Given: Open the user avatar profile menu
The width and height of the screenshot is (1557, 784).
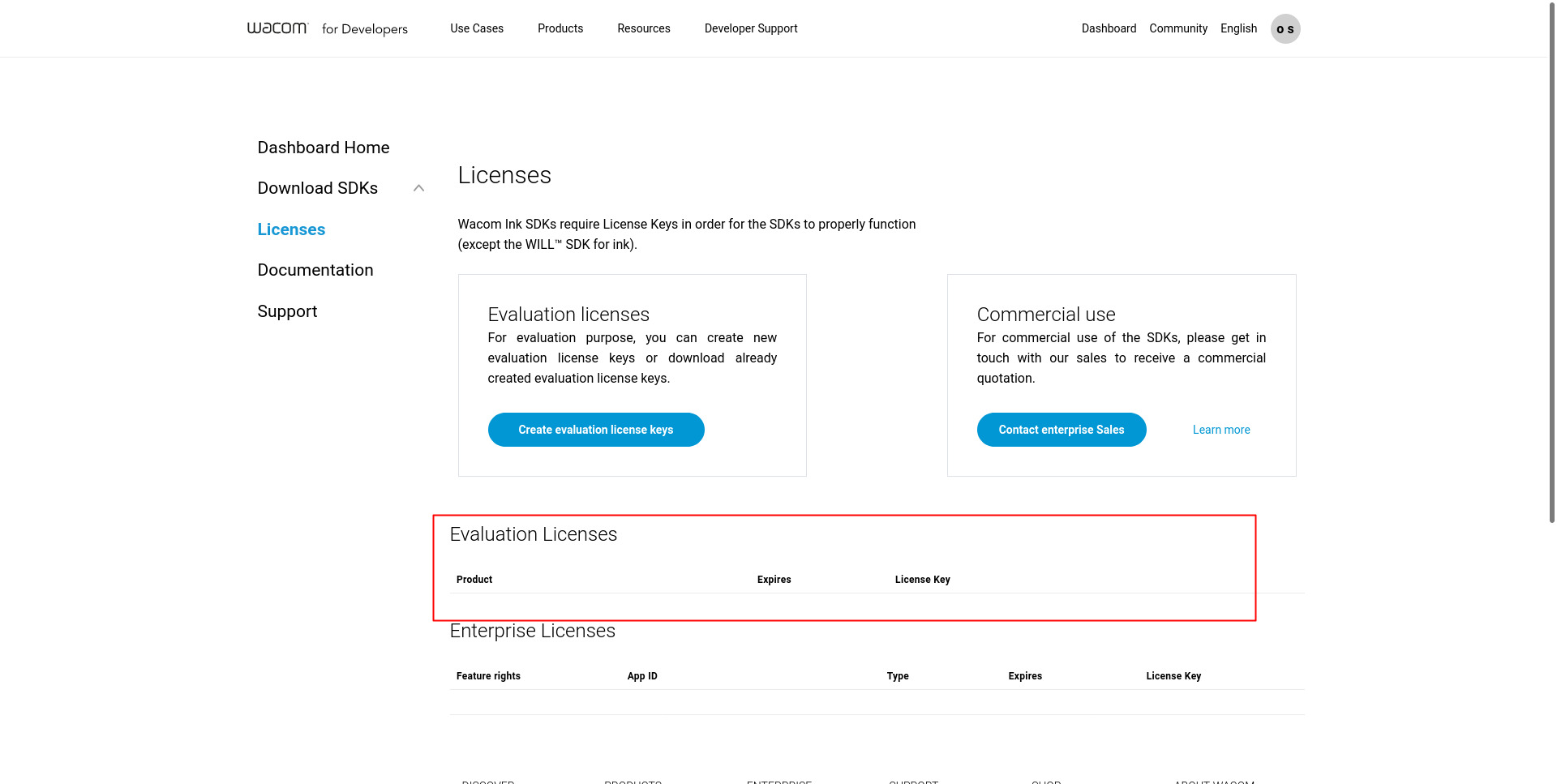Looking at the screenshot, I should click(x=1285, y=29).
